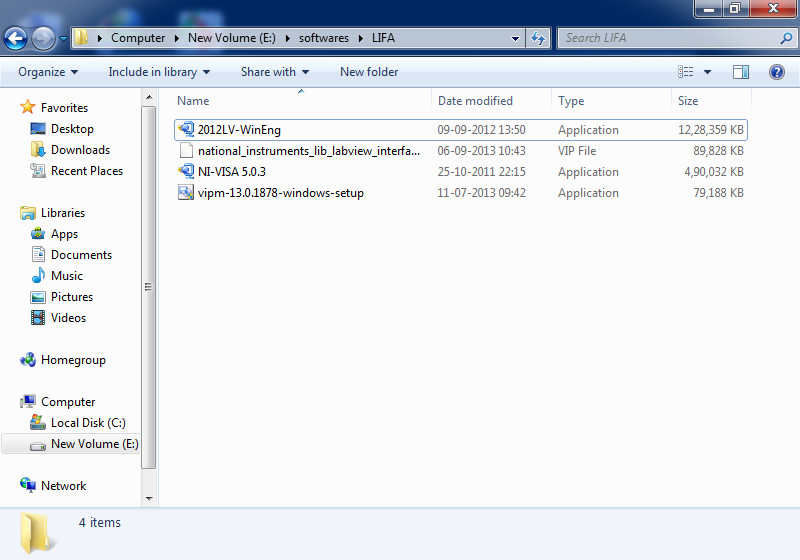Open the Share with menu
This screenshot has width=800, height=560.
[275, 72]
